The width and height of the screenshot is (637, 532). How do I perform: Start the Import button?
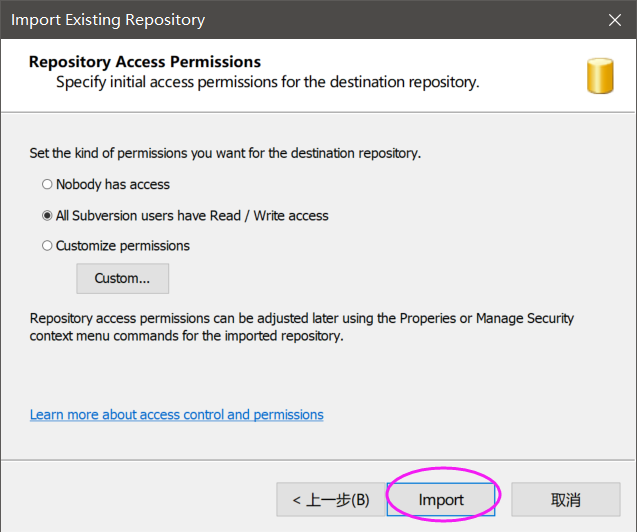[x=441, y=500]
